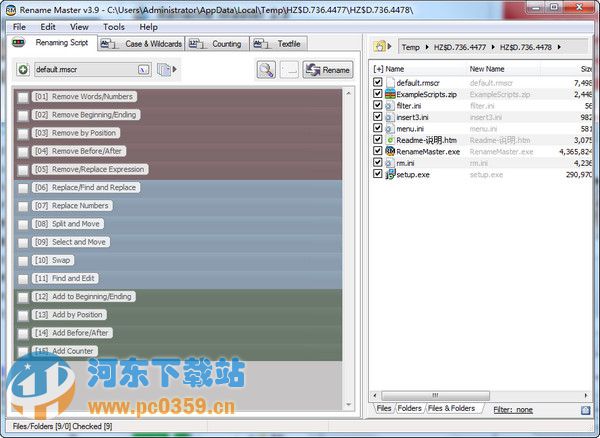Expand the arrow beside the folder icon
The height and width of the screenshot is (438, 600).
(x=390, y=46)
